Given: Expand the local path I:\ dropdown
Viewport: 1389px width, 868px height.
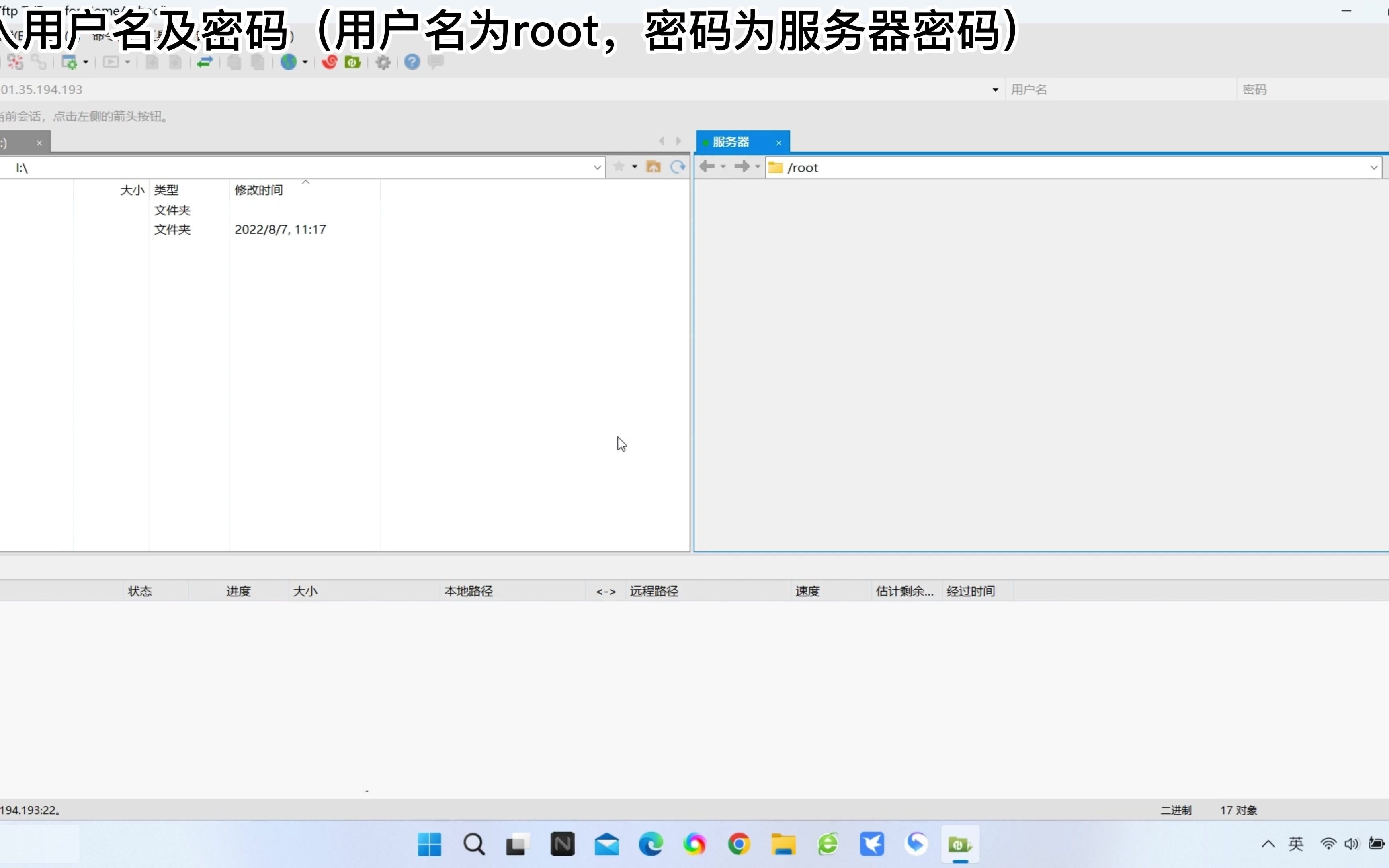Looking at the screenshot, I should pyautogui.click(x=597, y=168).
